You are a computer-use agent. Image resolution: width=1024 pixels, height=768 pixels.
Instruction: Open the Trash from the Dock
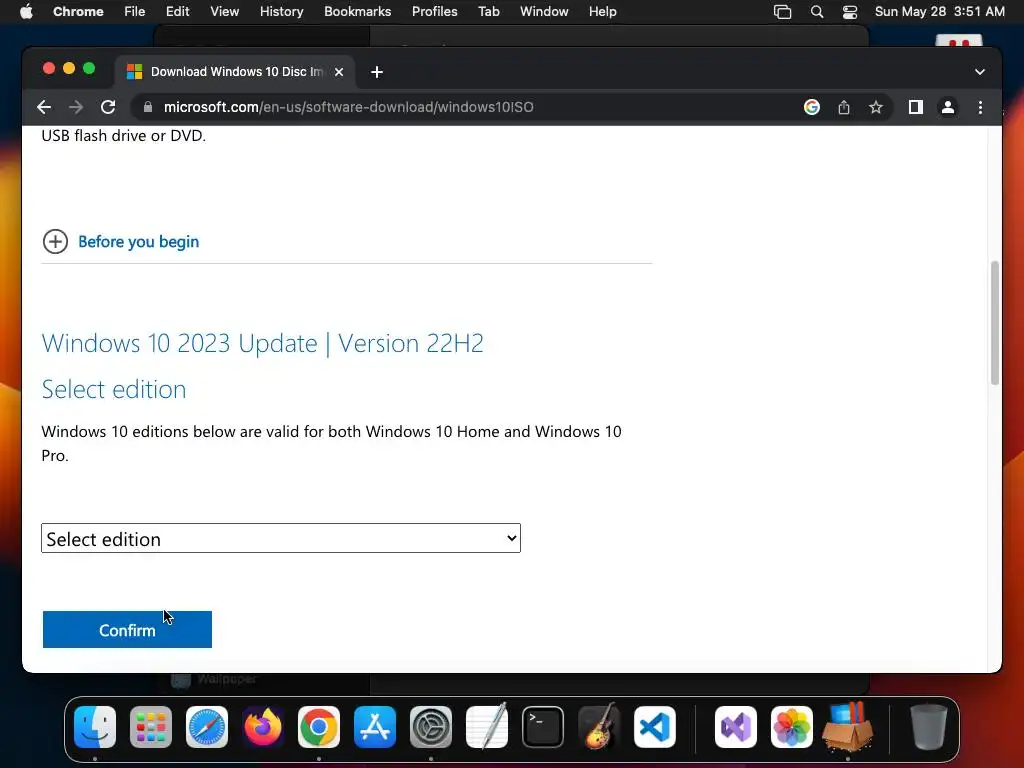[929, 726]
